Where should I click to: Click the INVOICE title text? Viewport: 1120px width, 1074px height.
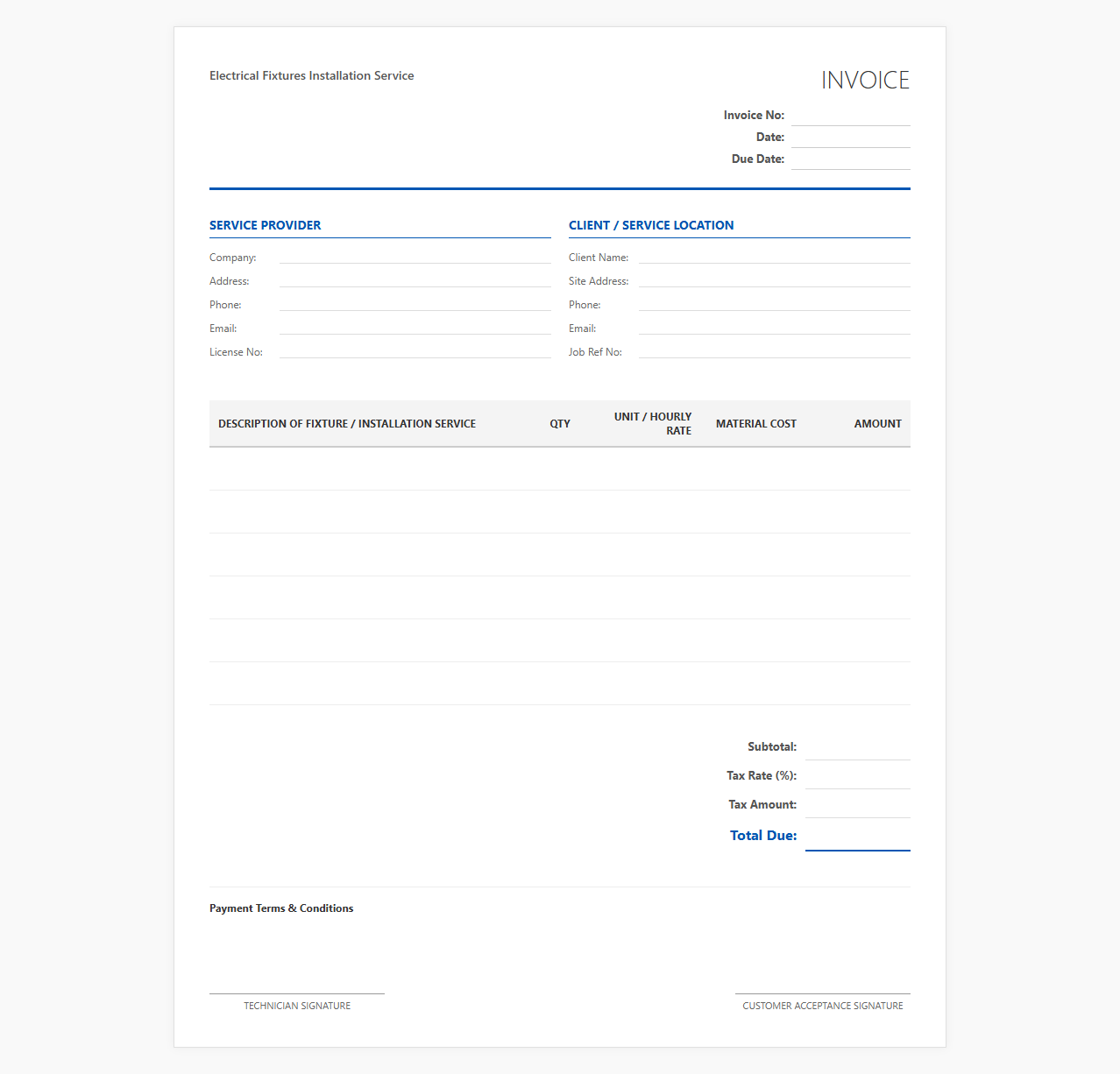(865, 81)
